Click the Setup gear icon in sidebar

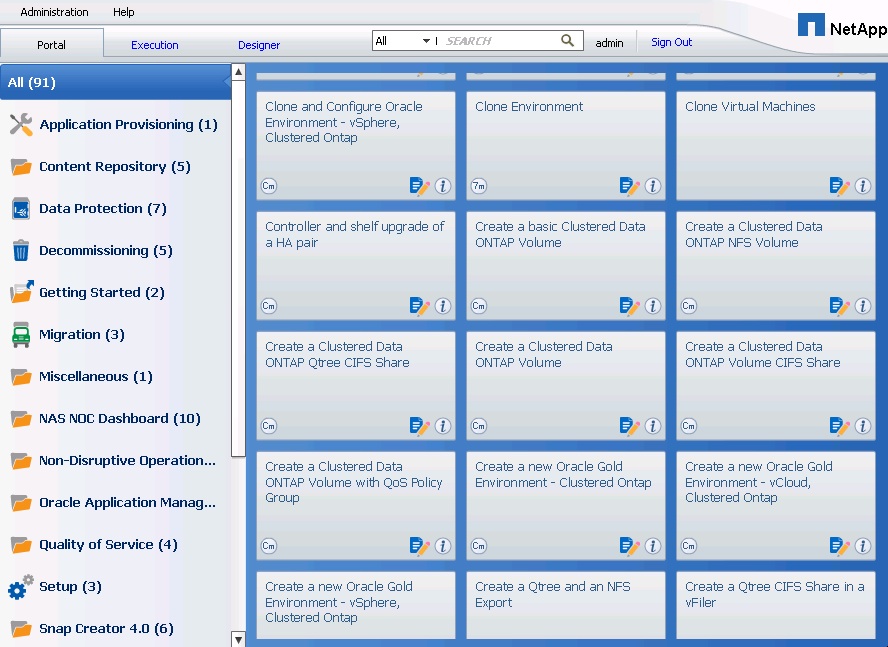pos(21,587)
